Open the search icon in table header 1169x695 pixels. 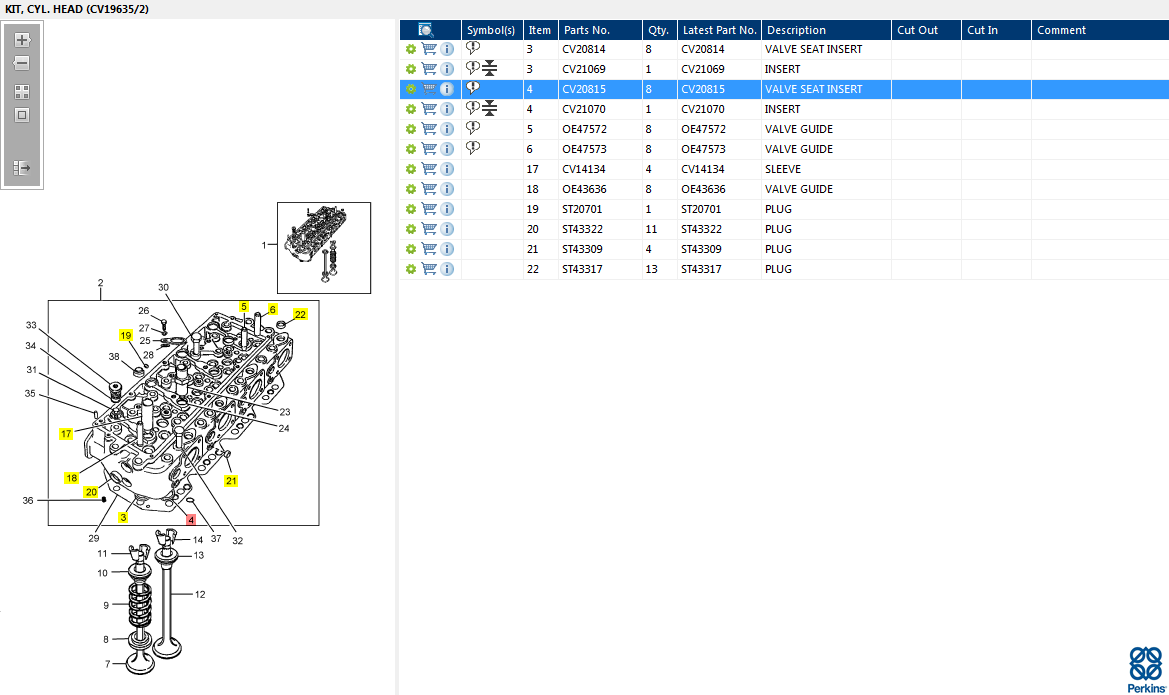[x=426, y=30]
